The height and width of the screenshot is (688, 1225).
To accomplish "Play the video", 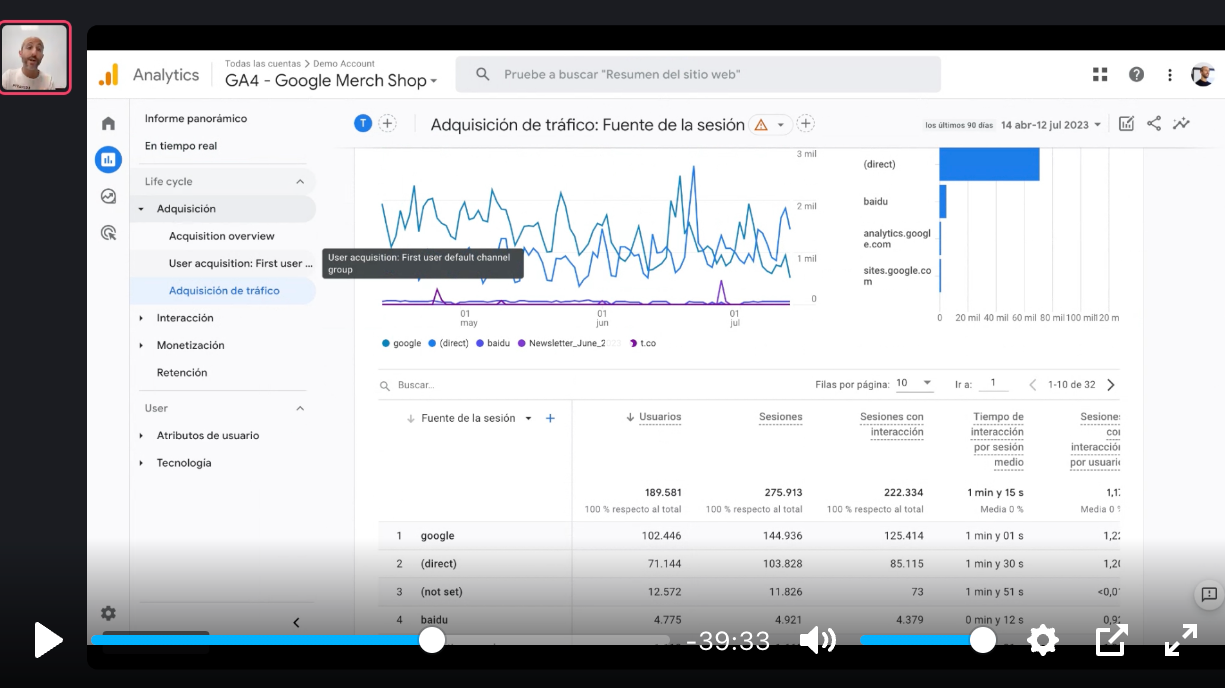I will (x=47, y=640).
